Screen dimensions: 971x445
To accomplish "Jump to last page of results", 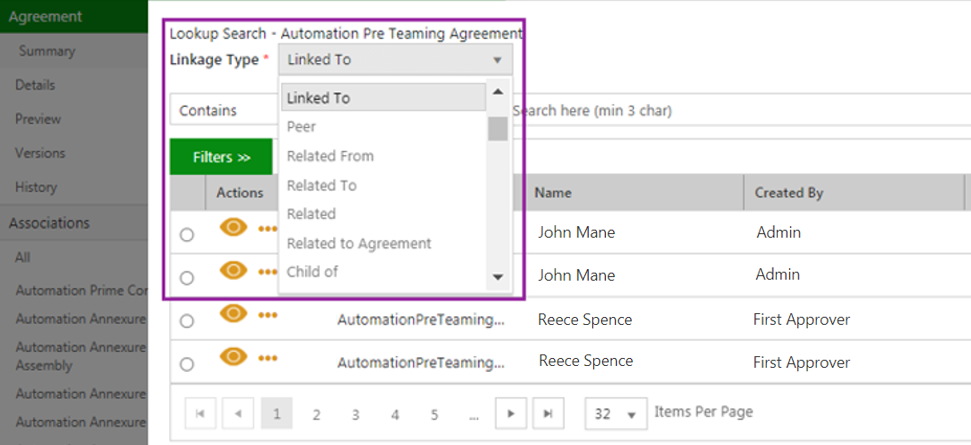I will click(x=547, y=413).
